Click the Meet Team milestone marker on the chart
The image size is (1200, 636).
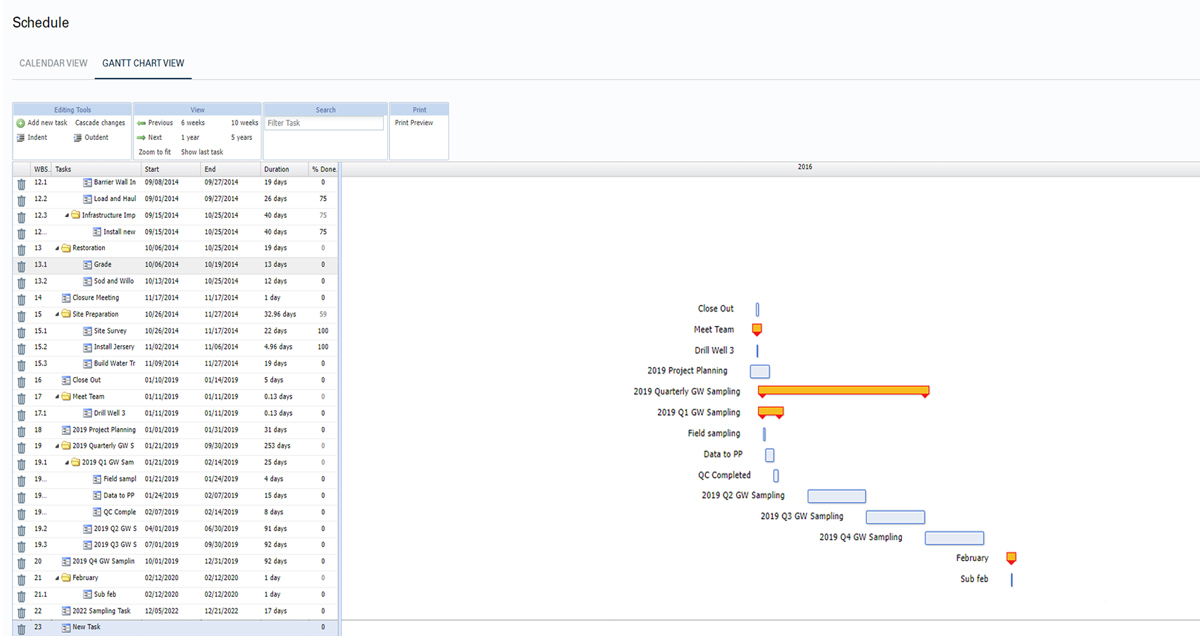coord(757,329)
